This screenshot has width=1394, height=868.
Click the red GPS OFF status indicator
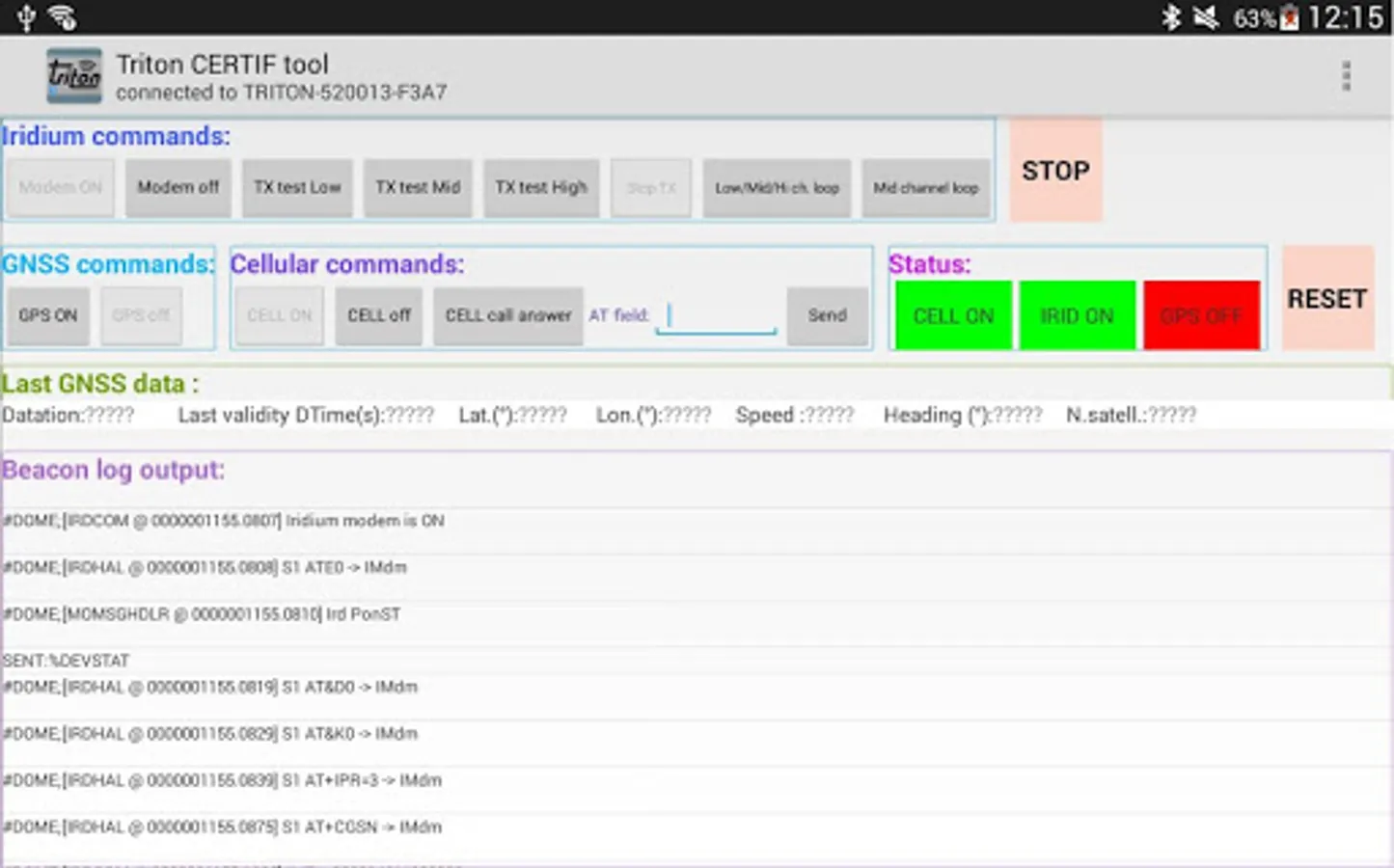click(x=1201, y=315)
